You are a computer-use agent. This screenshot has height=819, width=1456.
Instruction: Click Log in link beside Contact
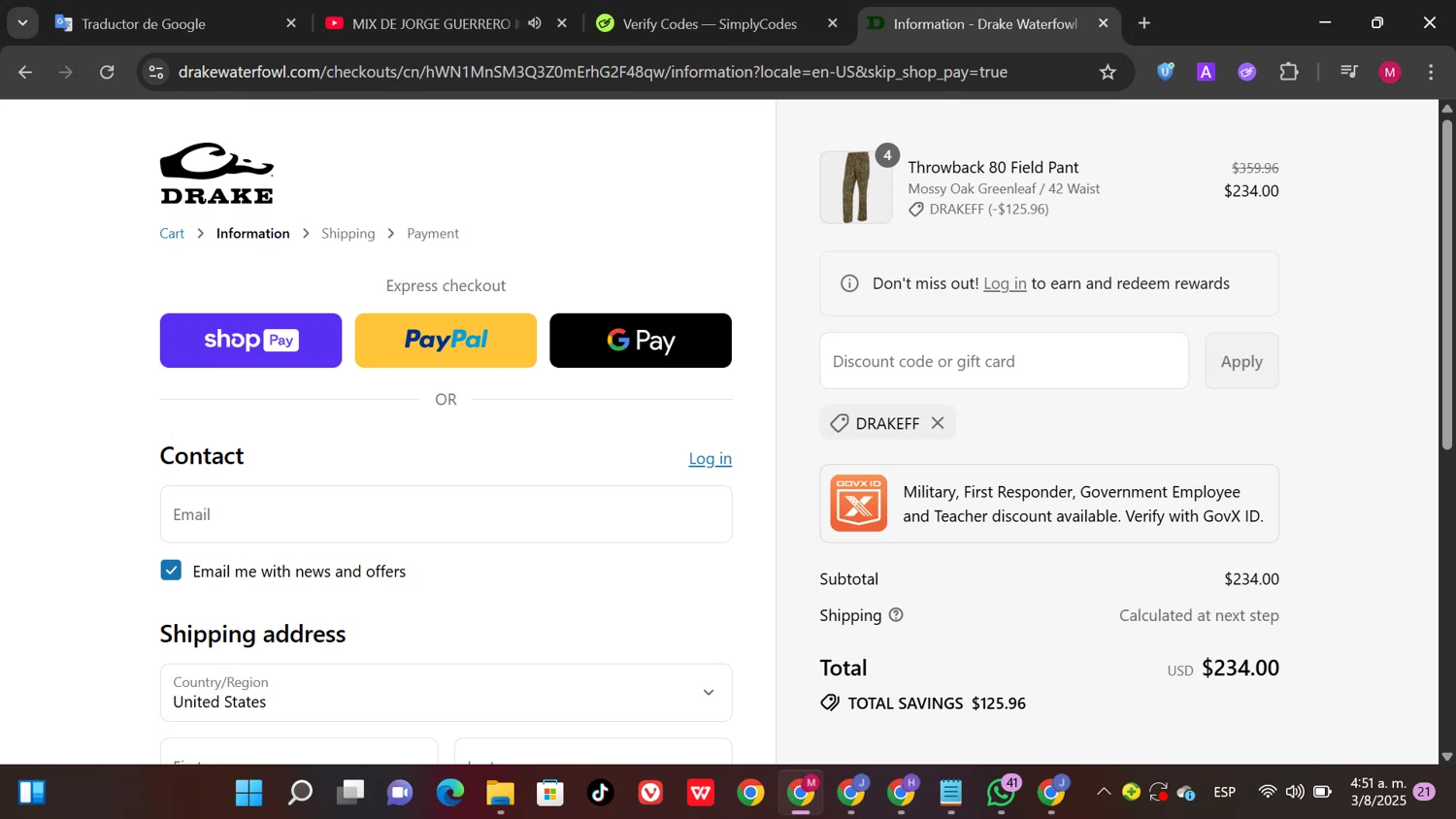710,459
